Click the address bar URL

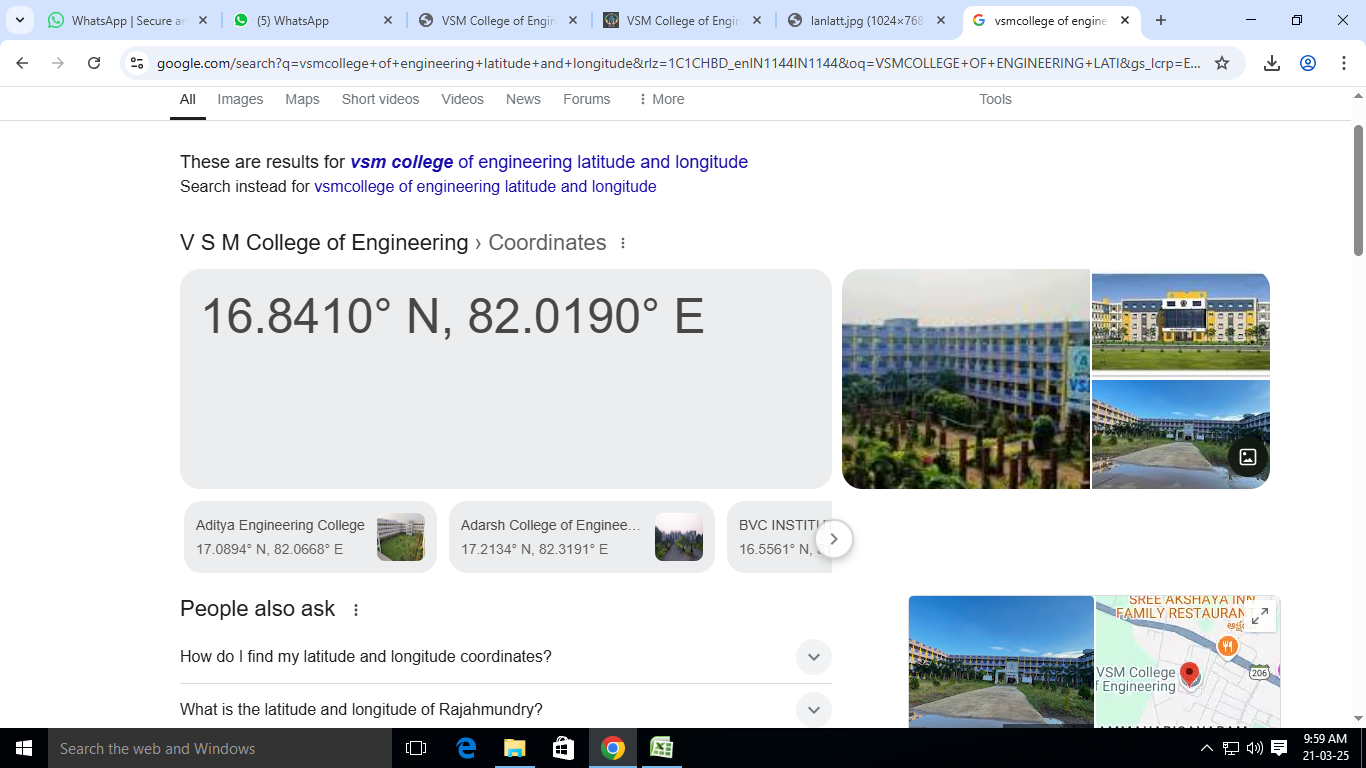point(679,63)
